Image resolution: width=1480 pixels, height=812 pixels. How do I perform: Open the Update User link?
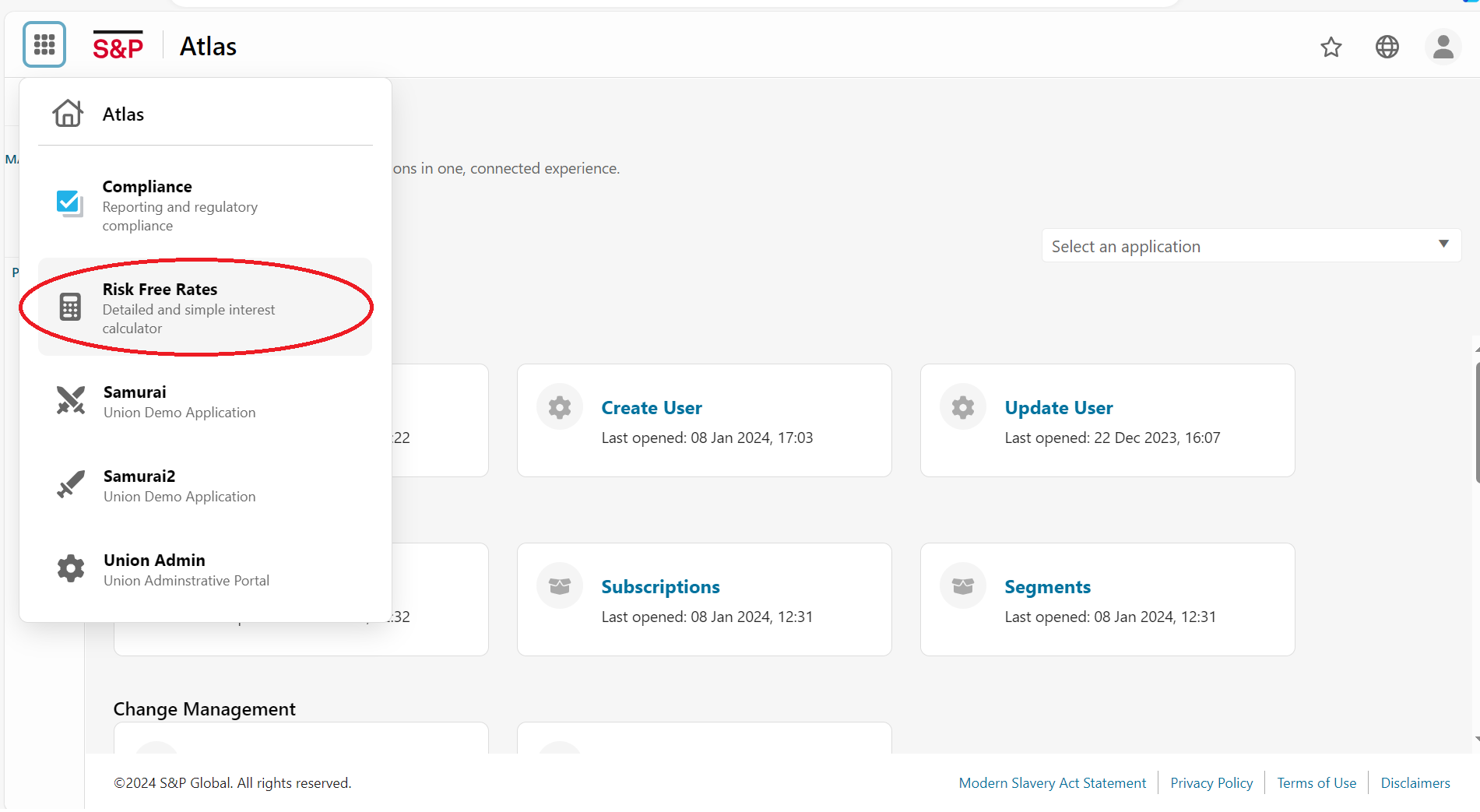[x=1059, y=408]
